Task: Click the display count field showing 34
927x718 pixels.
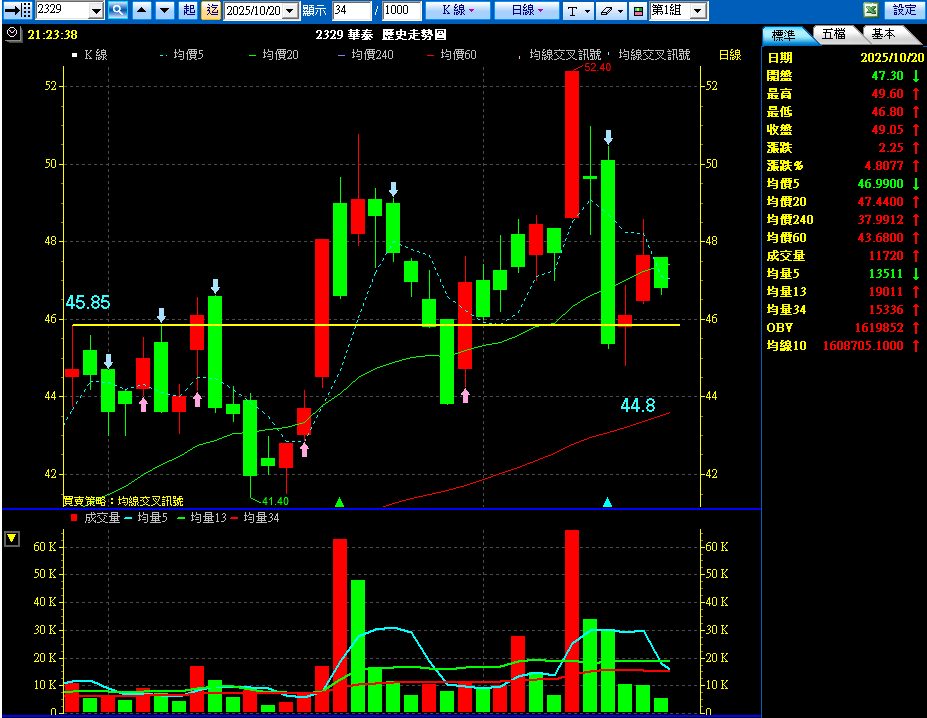Action: coord(352,10)
